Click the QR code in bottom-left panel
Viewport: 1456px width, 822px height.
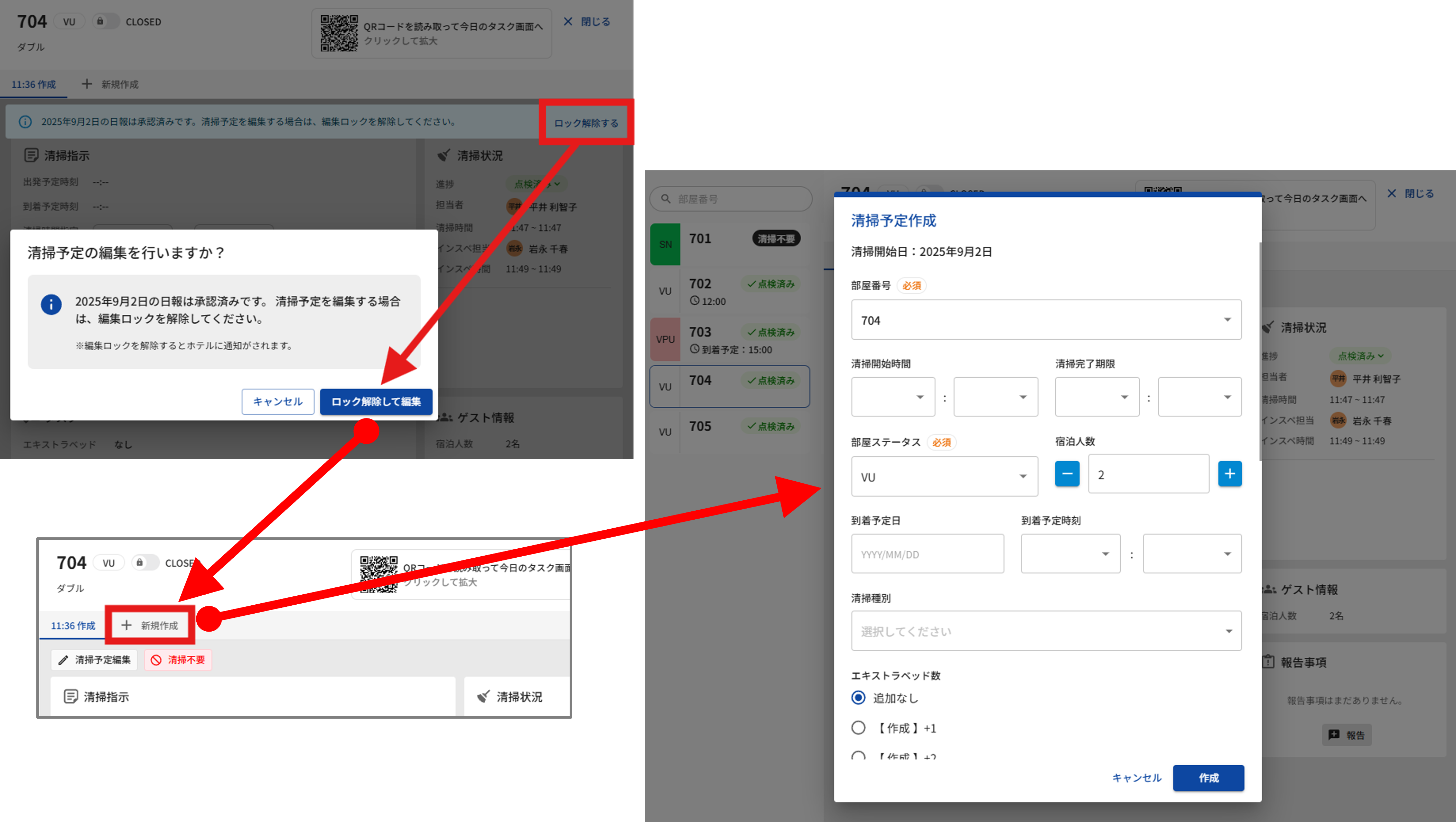click(x=379, y=574)
